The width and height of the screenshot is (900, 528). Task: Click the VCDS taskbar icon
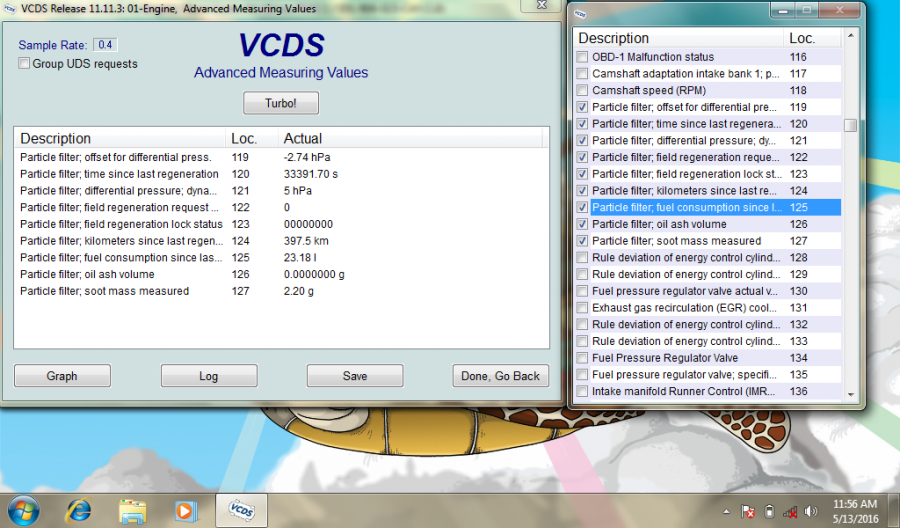(x=241, y=510)
